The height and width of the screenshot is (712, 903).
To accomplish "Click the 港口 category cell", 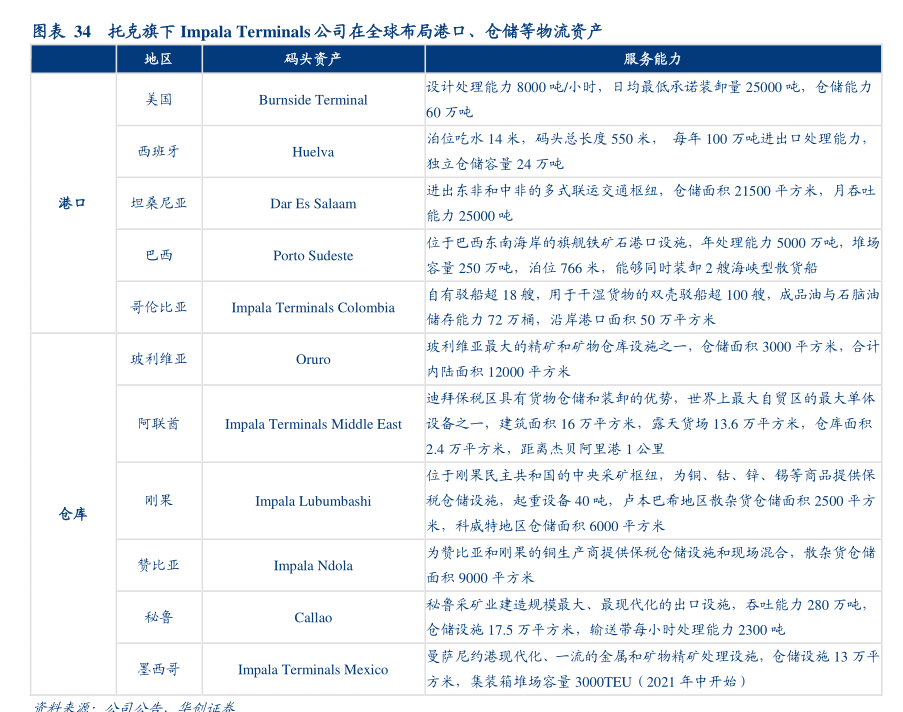I will [x=73, y=203].
